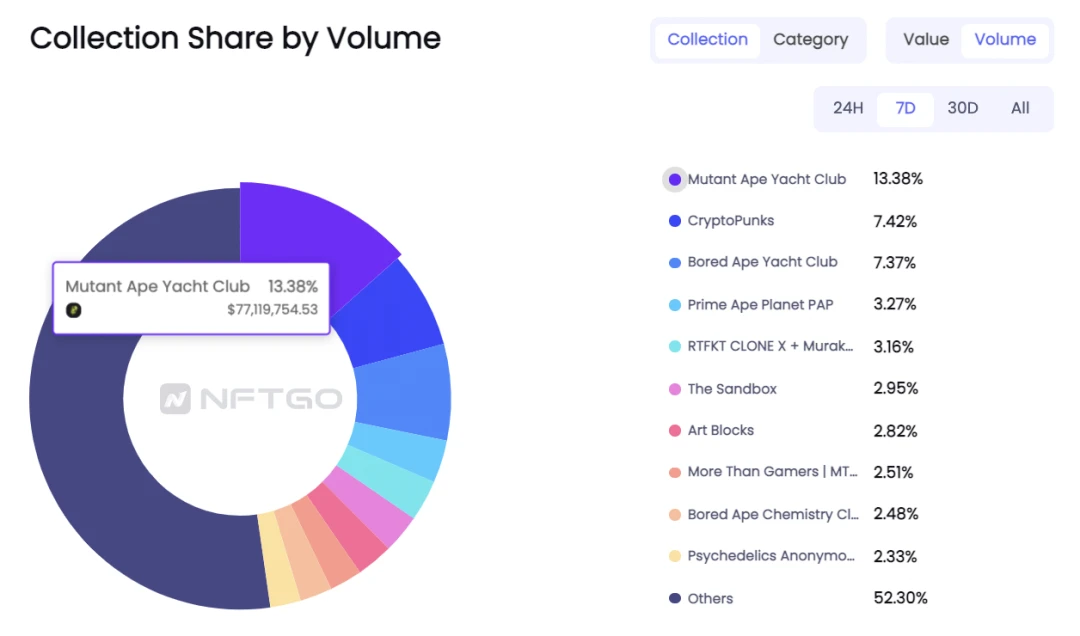Image resolution: width=1080 pixels, height=636 pixels.
Task: Click the Bored Ape Chemistry Club legend label
Action: 773,515
